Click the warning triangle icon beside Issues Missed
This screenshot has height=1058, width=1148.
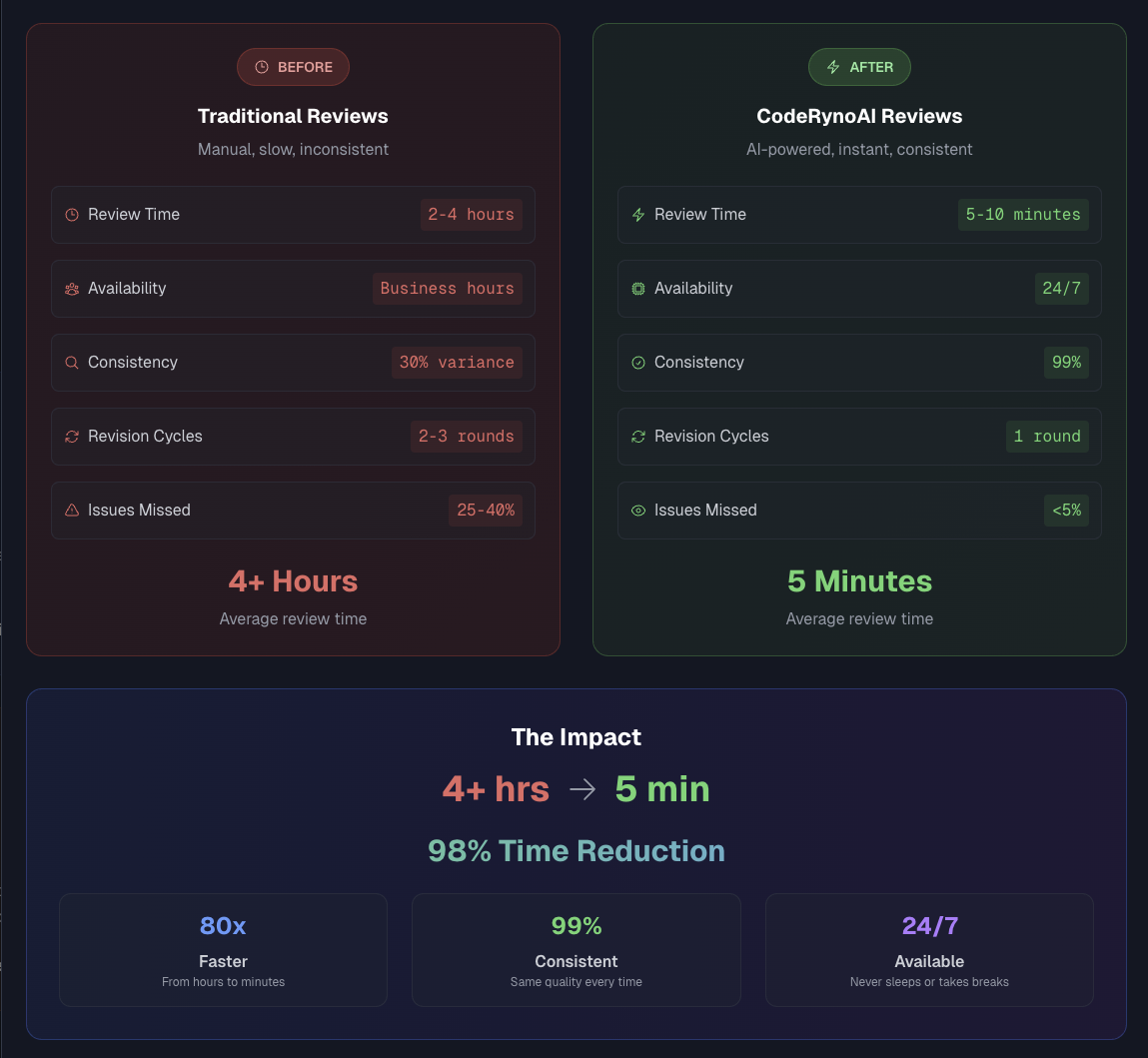(x=72, y=511)
